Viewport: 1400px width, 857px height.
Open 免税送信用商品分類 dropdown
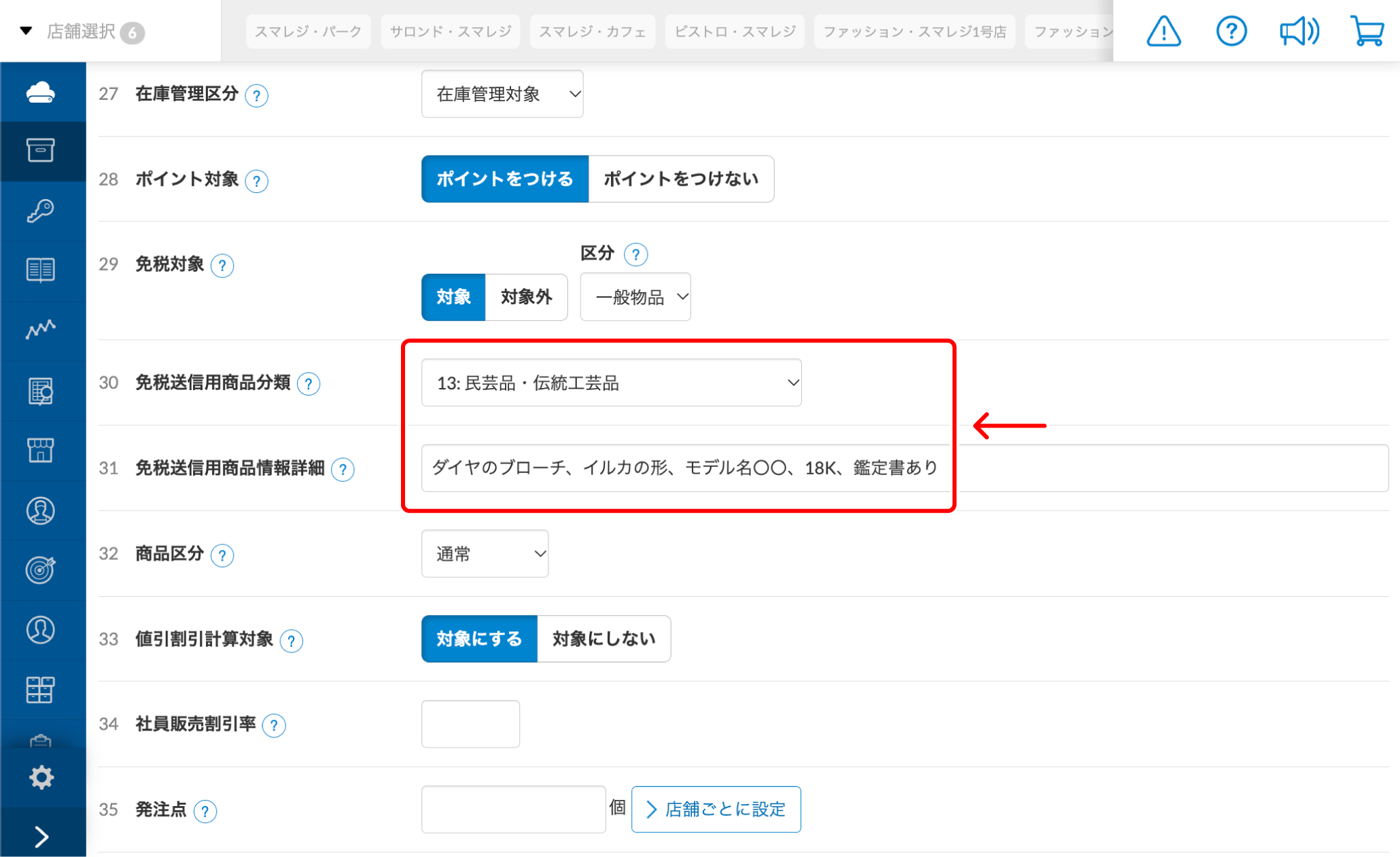click(x=612, y=383)
